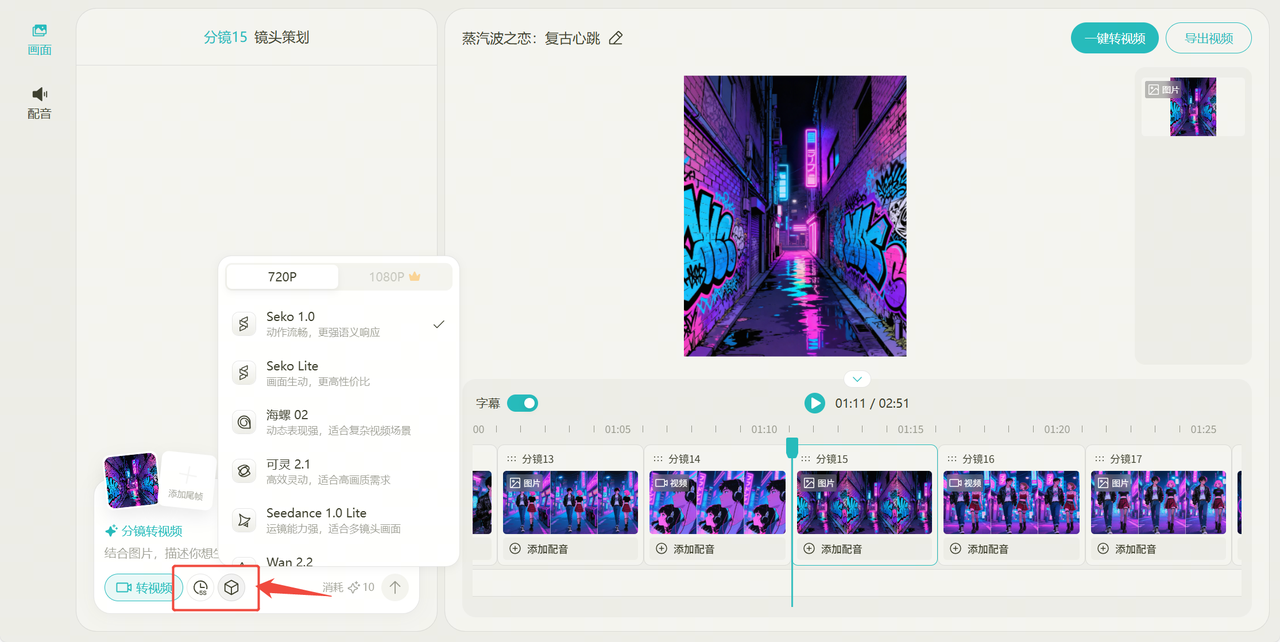Collapse preview with chevron below image

pos(857,379)
